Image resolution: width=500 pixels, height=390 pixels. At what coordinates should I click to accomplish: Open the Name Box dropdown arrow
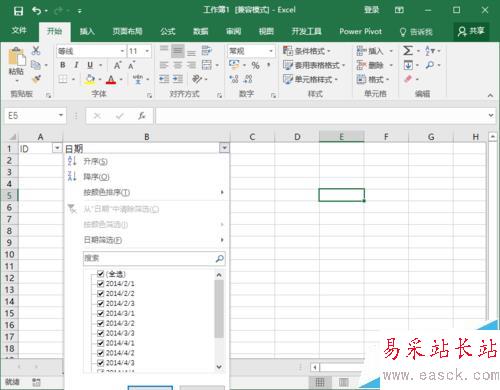click(61, 115)
